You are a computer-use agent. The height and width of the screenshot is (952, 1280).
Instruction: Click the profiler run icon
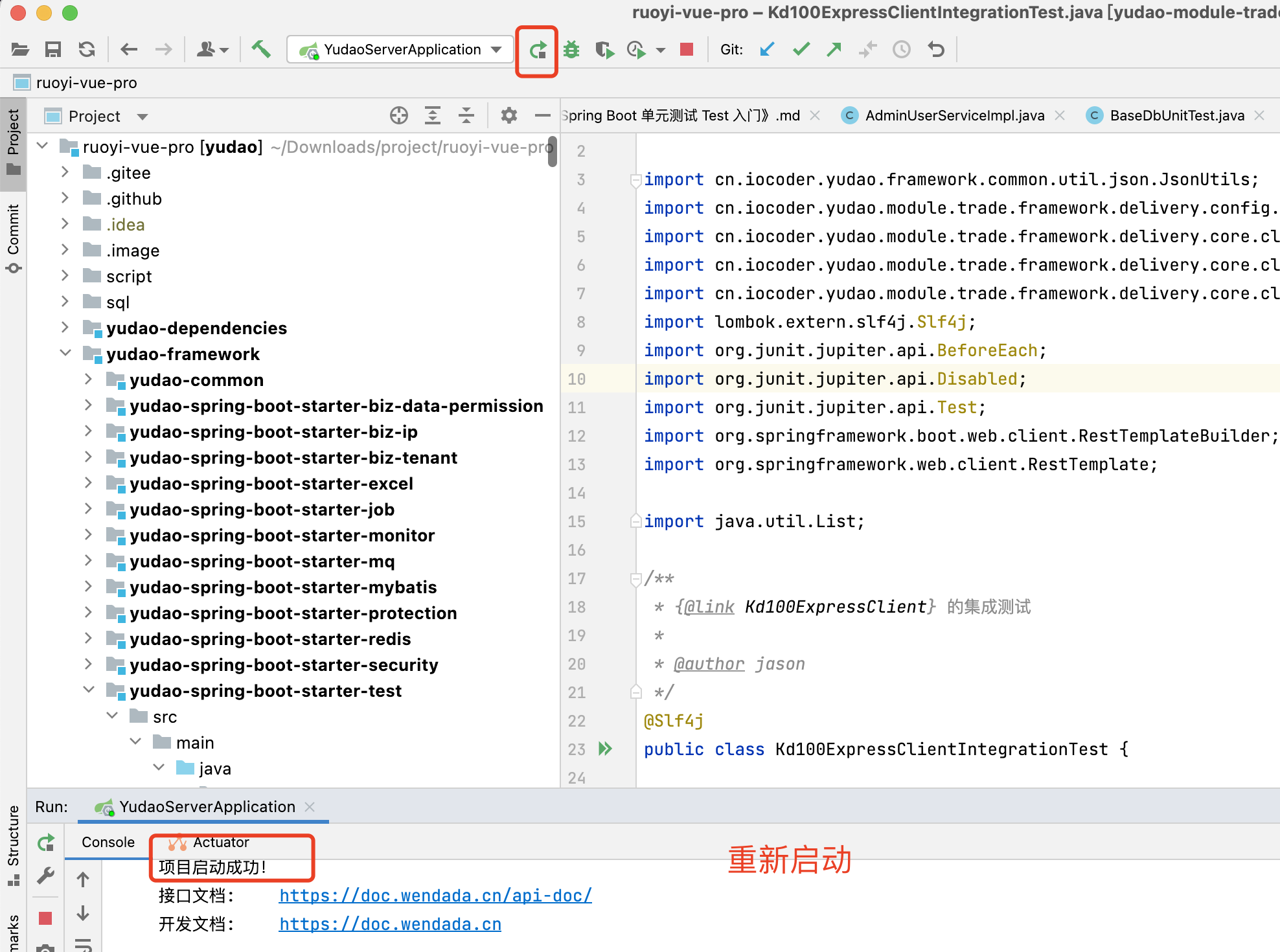pos(637,49)
